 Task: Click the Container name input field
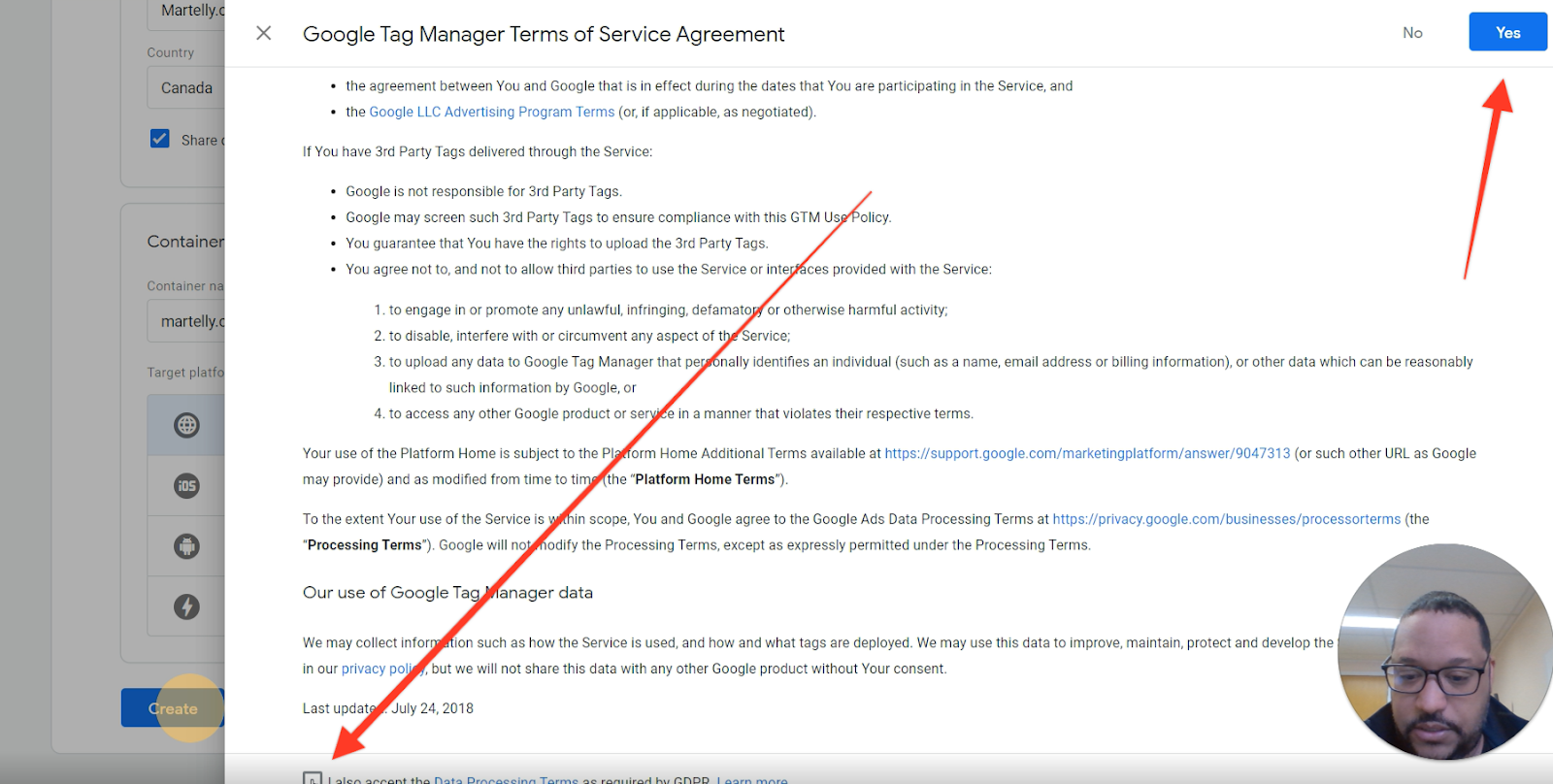(186, 321)
